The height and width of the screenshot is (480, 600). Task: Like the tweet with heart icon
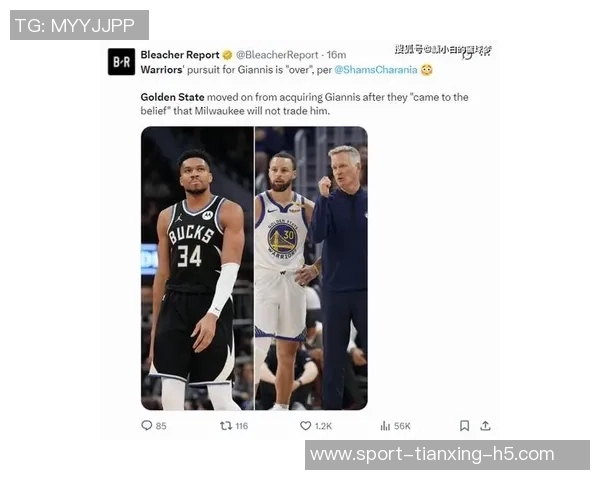click(305, 426)
